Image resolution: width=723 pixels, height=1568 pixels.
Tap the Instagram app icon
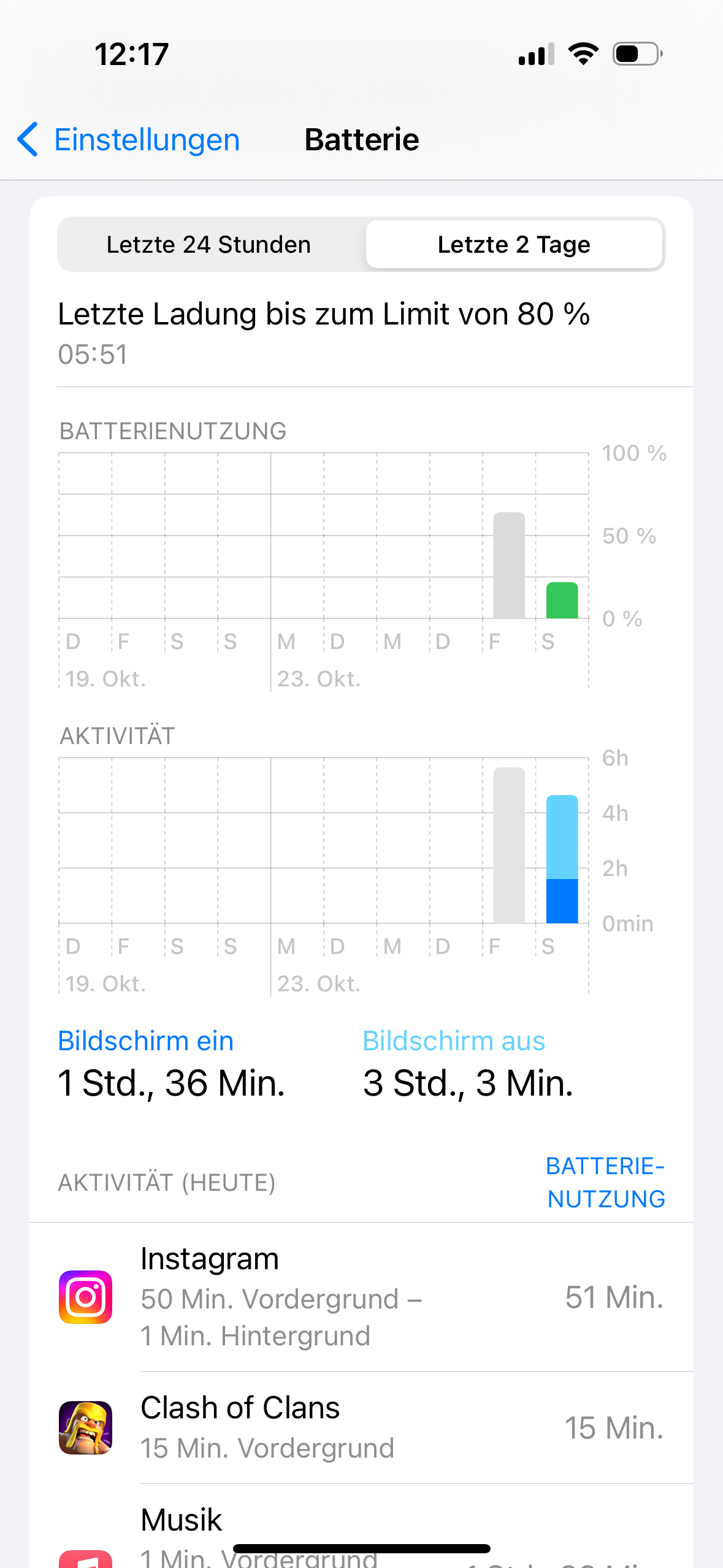coord(85,1297)
